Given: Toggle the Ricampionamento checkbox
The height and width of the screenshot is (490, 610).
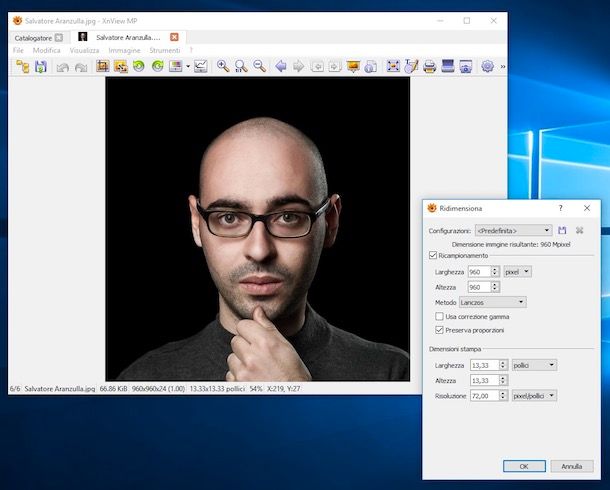Looking at the screenshot, I should 433,256.
